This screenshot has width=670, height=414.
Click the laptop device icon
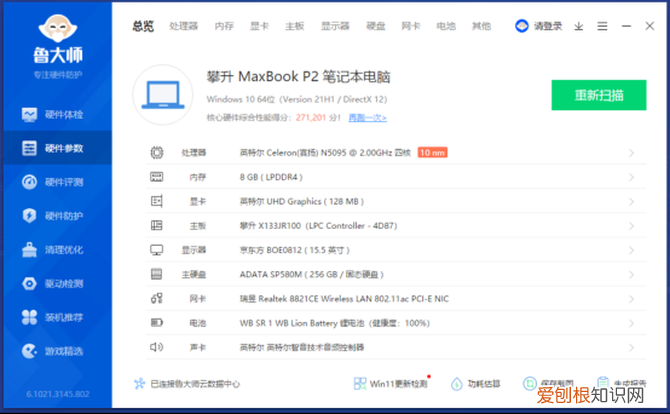click(163, 95)
